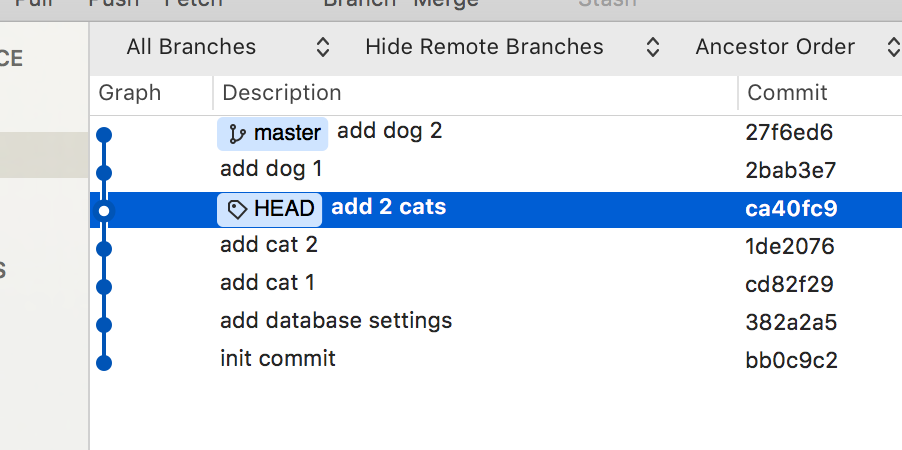Click the HEAD tag icon

pyautogui.click(x=237, y=209)
